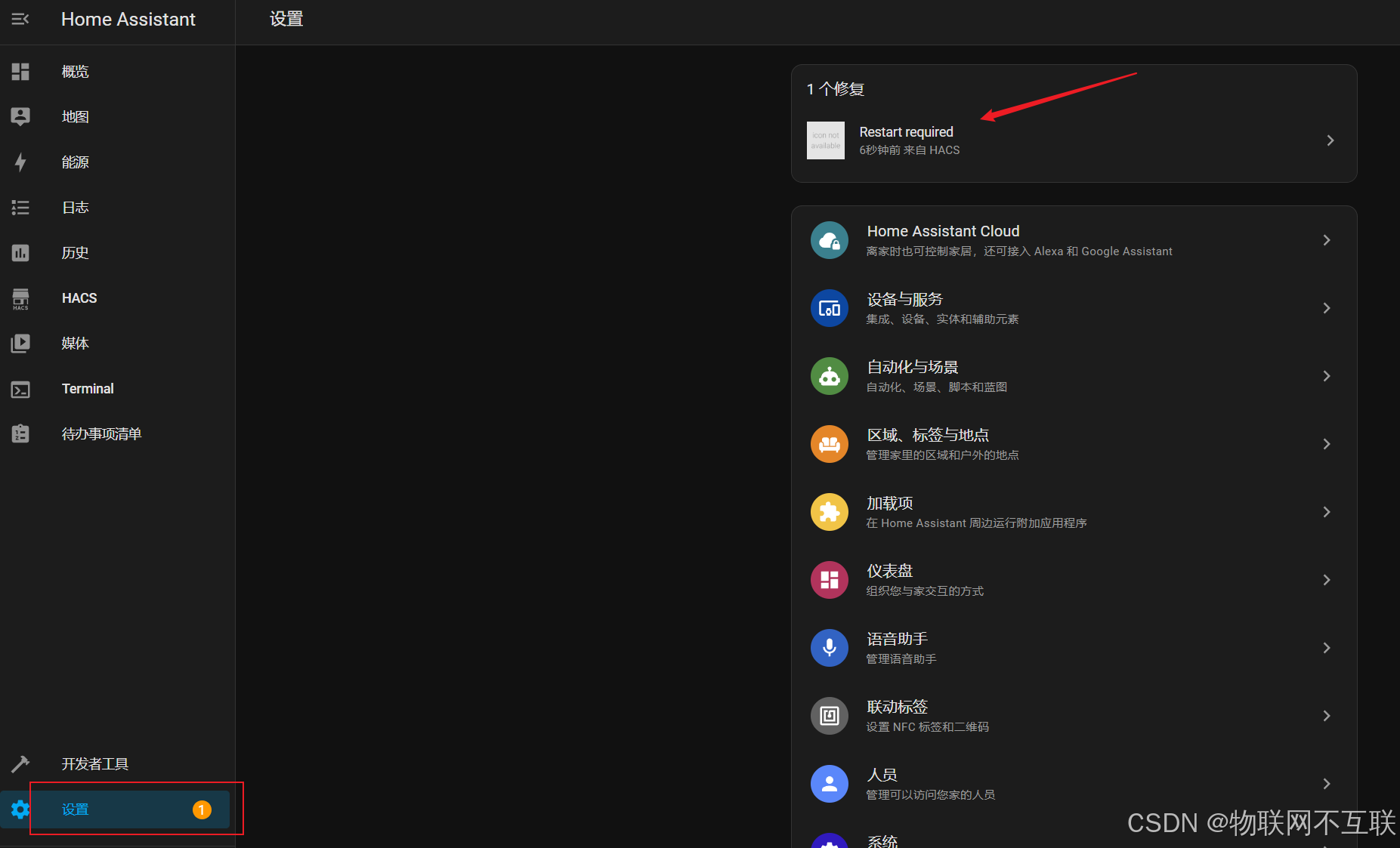Open the 加载项 settings
Viewport: 1400px width, 848px height.
click(x=1074, y=512)
